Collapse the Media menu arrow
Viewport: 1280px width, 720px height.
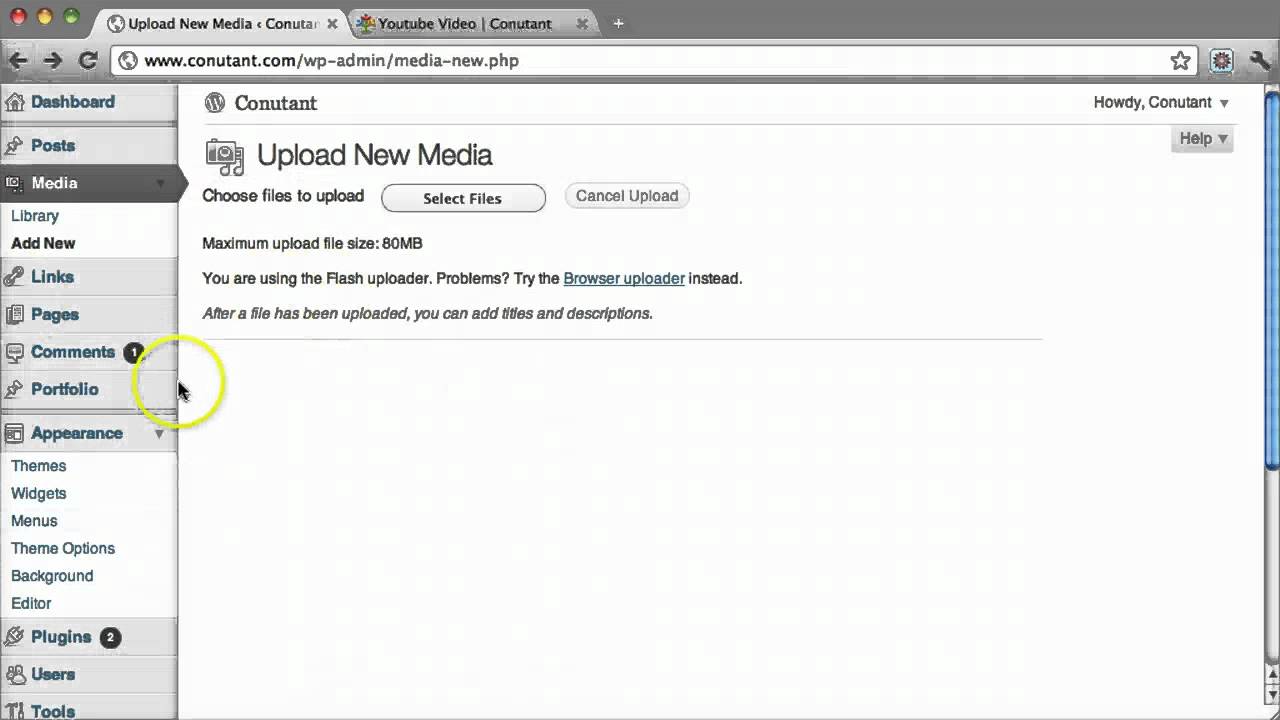[x=160, y=183]
